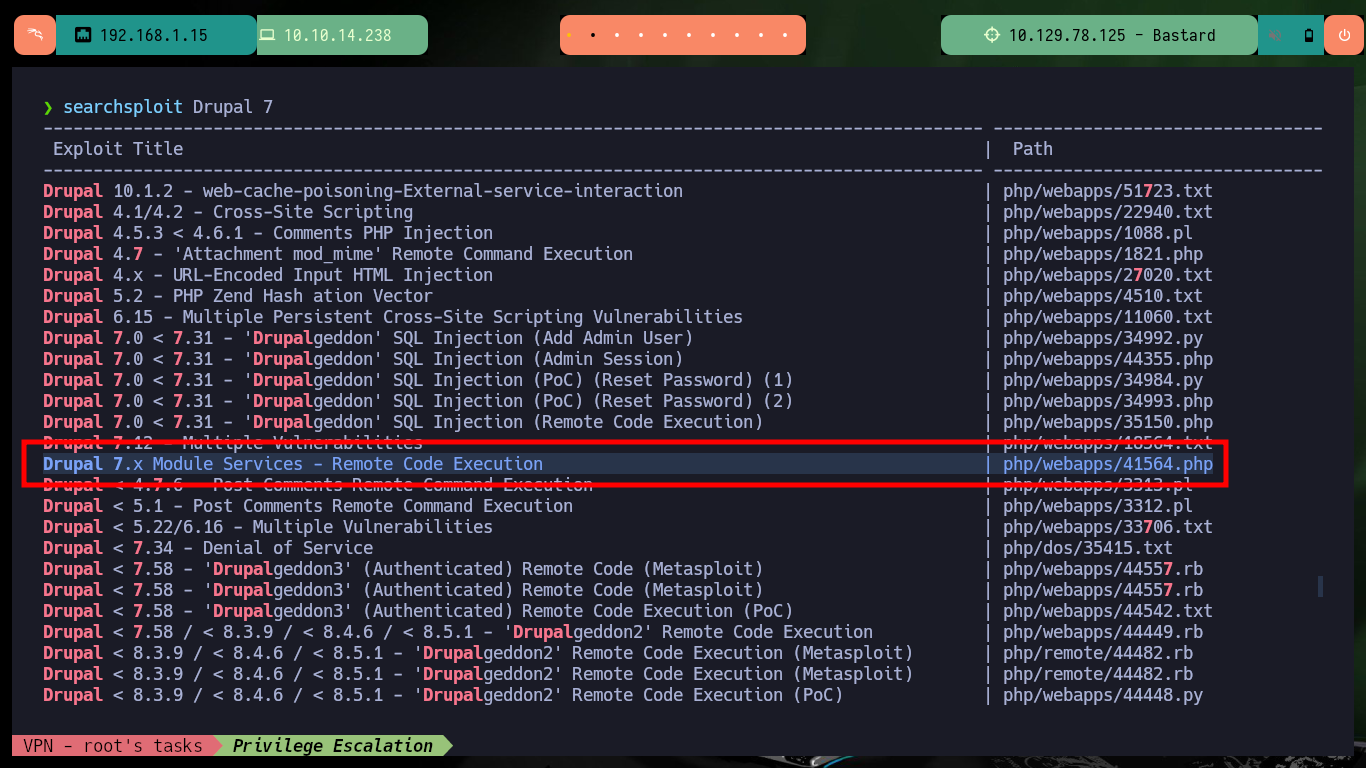Viewport: 1366px width, 768px height.
Task: Click path php/webapps/27020.txt
Action: tap(1108, 275)
